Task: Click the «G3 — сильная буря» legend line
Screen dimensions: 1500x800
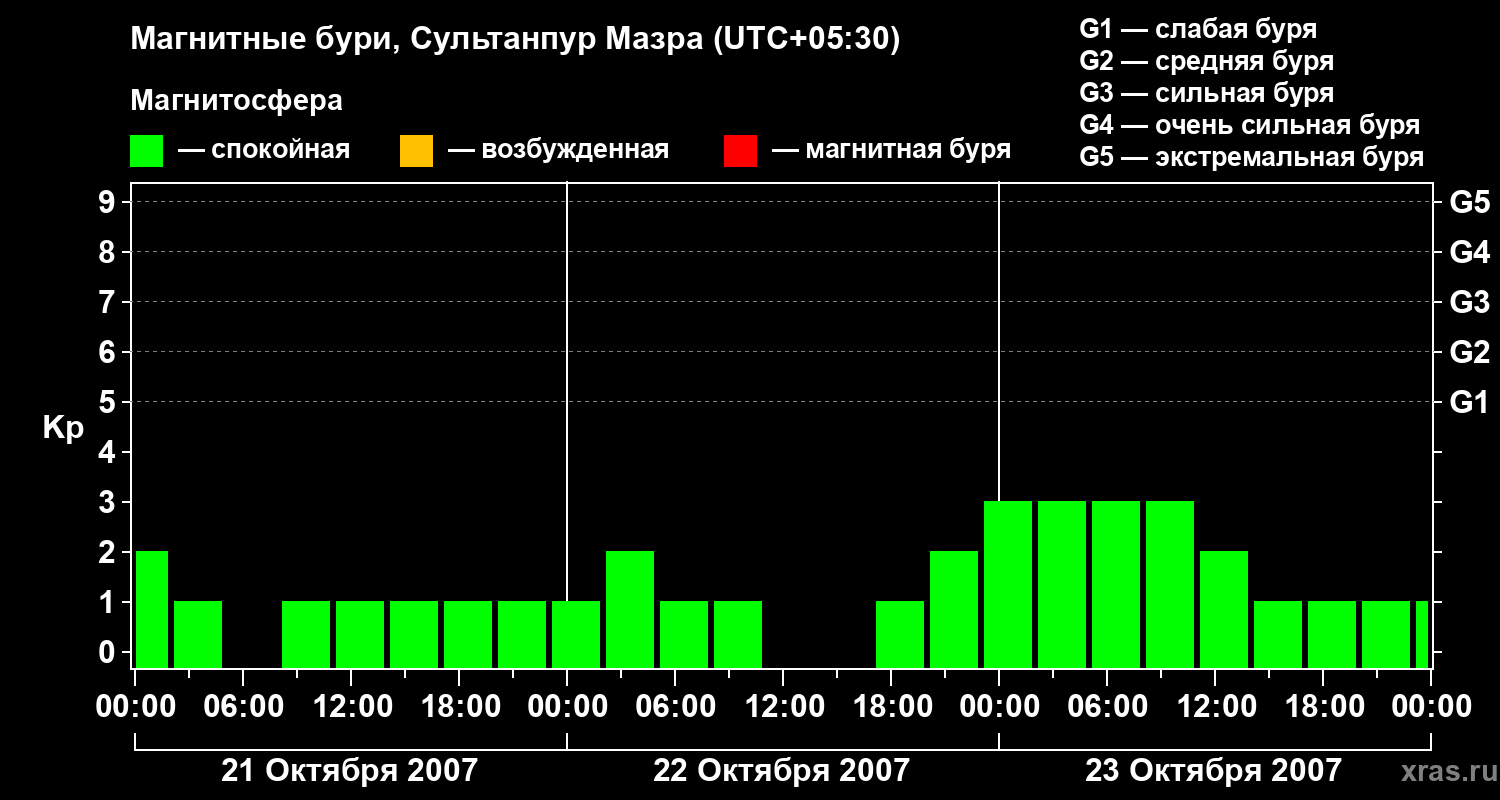Action: 1207,93
